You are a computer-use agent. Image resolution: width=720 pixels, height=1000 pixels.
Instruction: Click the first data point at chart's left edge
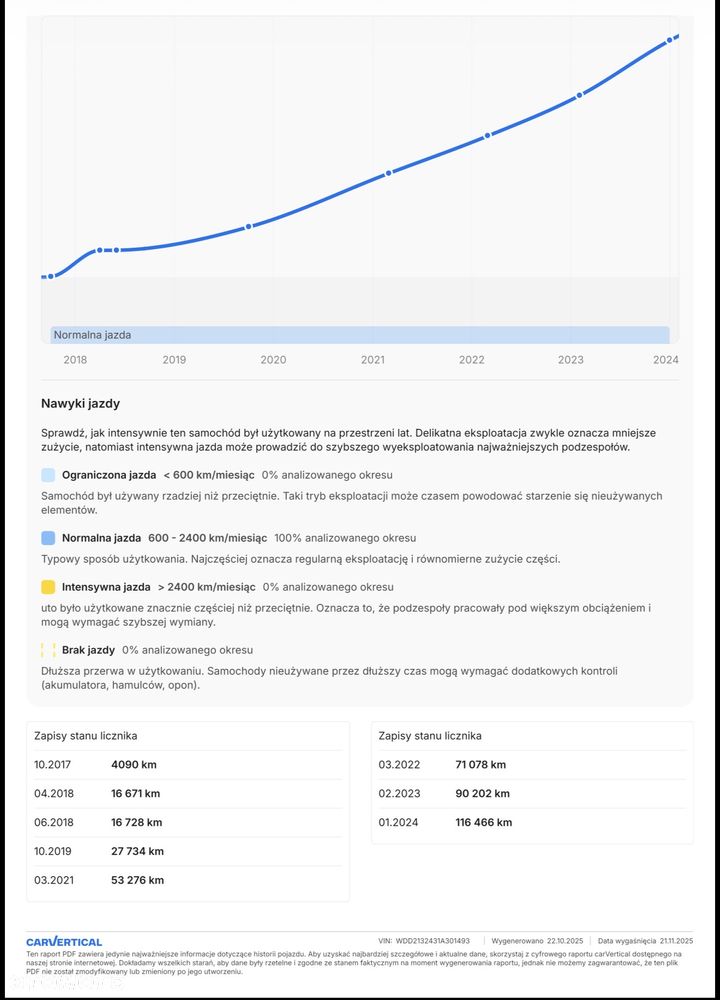pos(51,276)
